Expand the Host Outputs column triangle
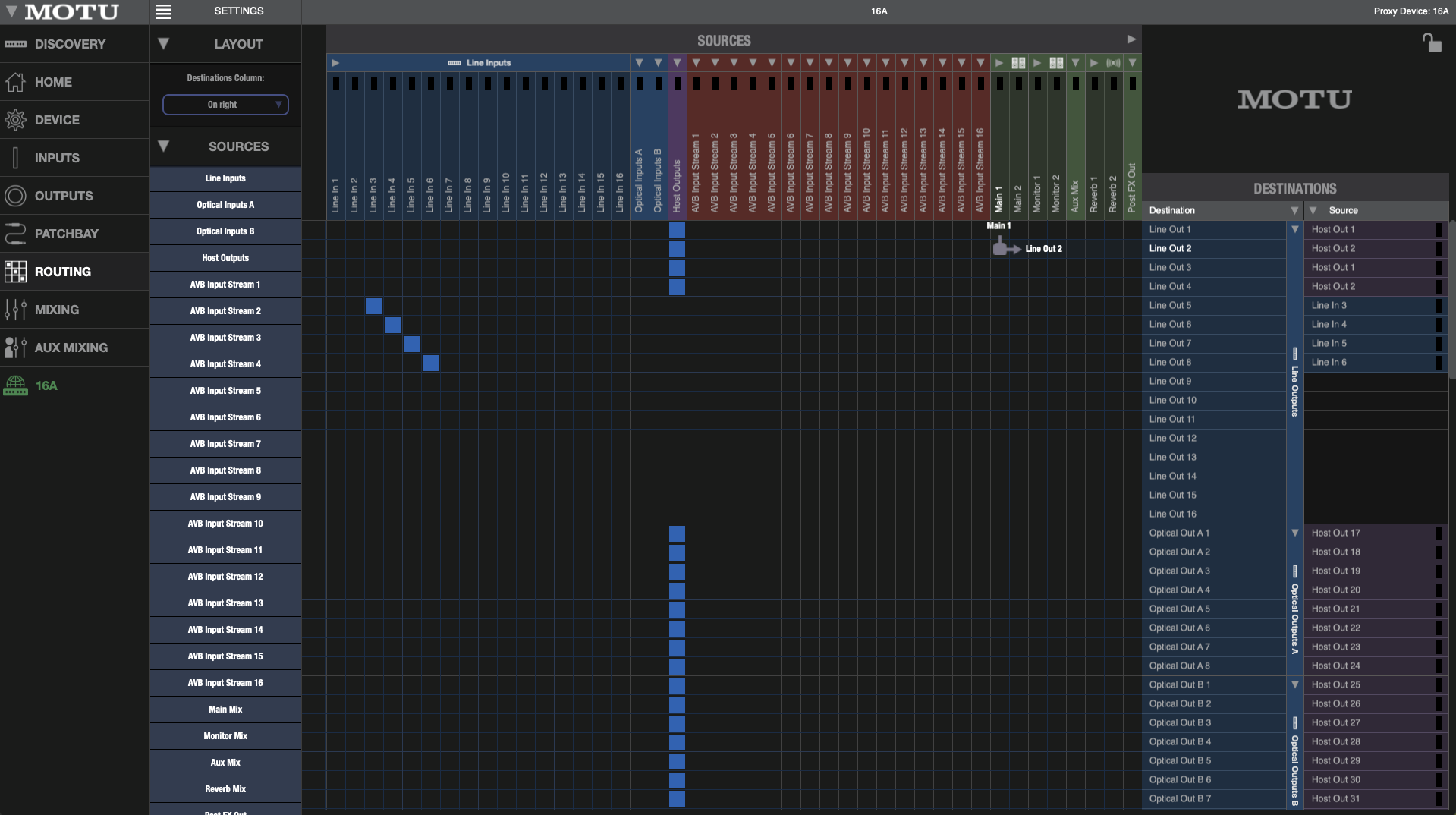This screenshot has width=1456, height=815. click(x=677, y=63)
